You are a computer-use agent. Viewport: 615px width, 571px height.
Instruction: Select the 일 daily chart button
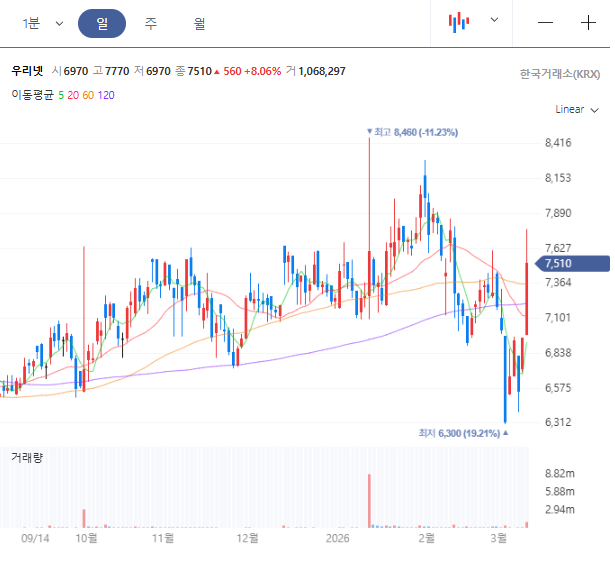point(101,23)
